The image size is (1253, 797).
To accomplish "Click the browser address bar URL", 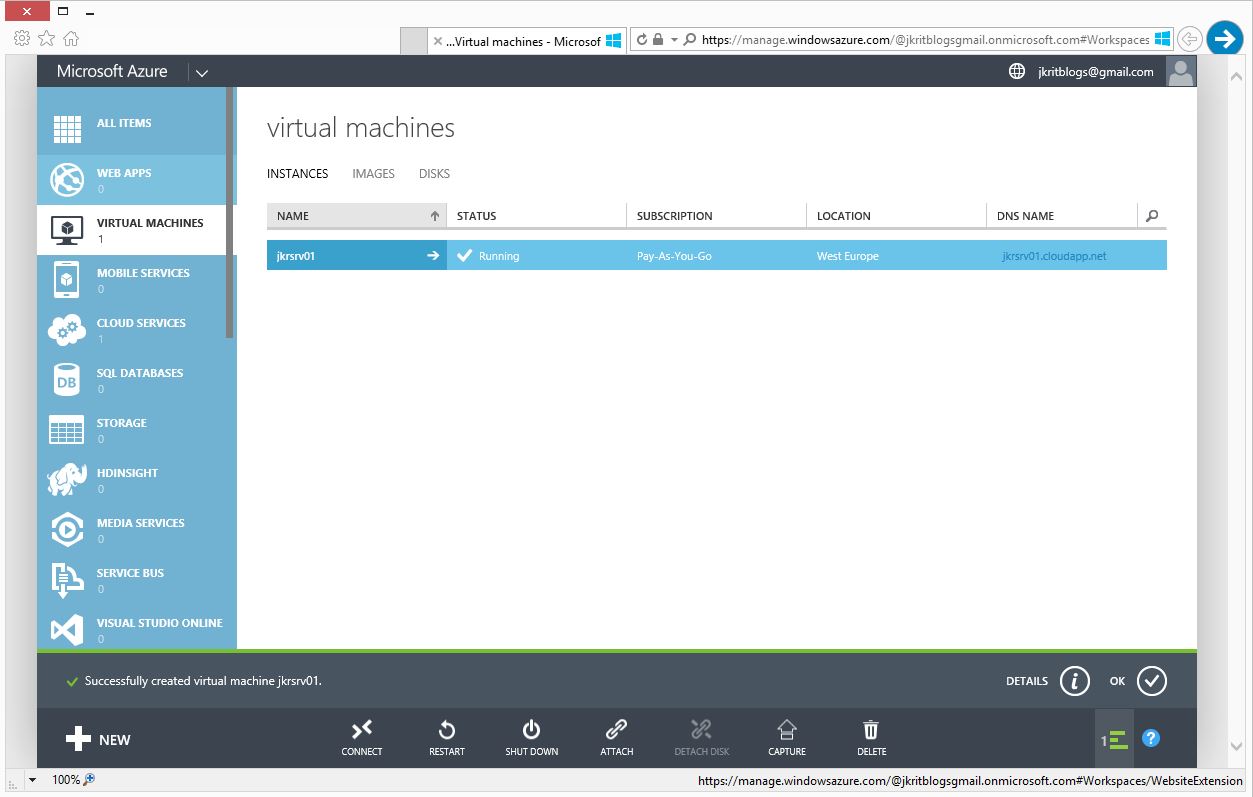I will [925, 40].
